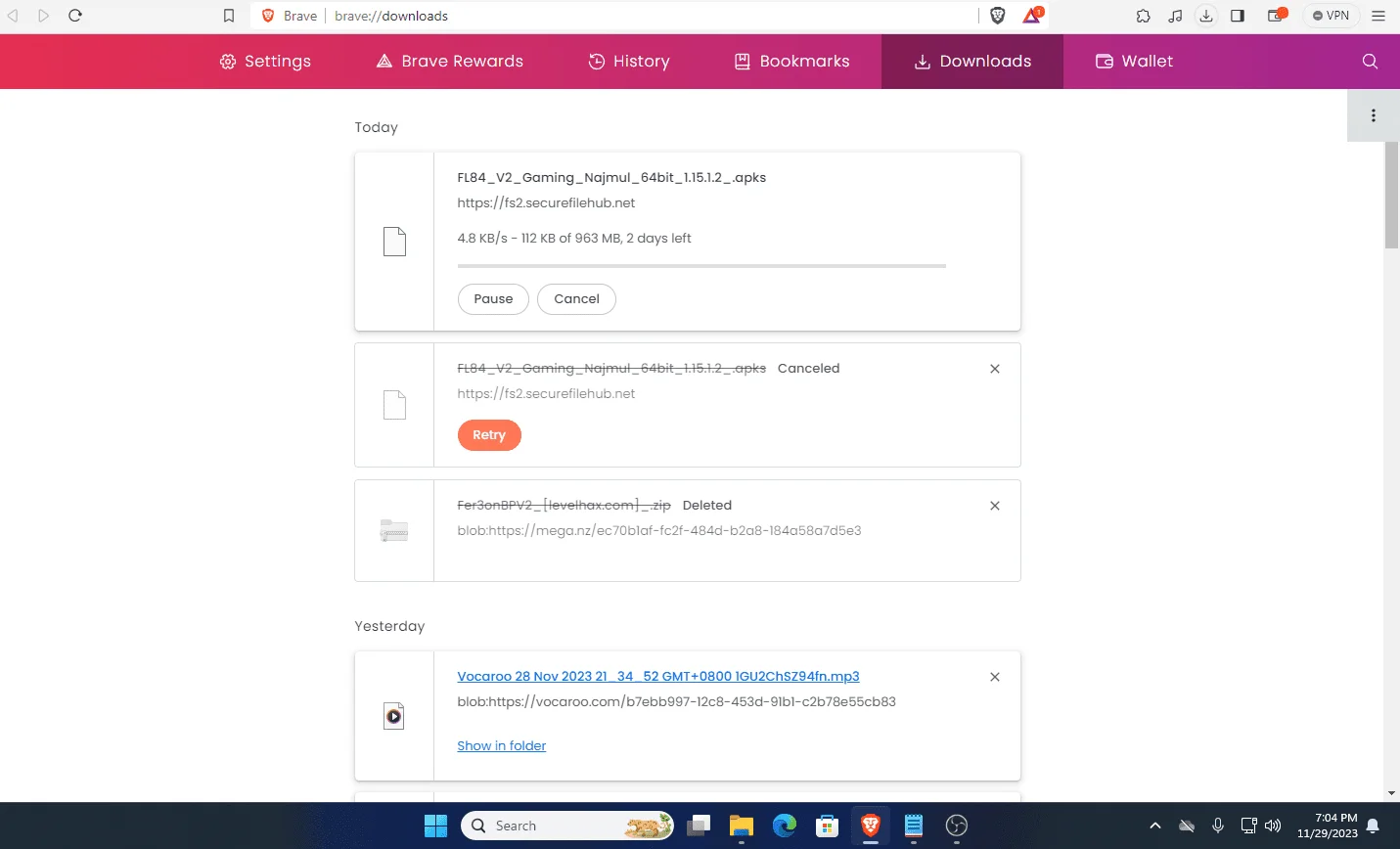The height and width of the screenshot is (849, 1400).
Task: Toggle the sidebar panel icon
Action: [x=1238, y=16]
